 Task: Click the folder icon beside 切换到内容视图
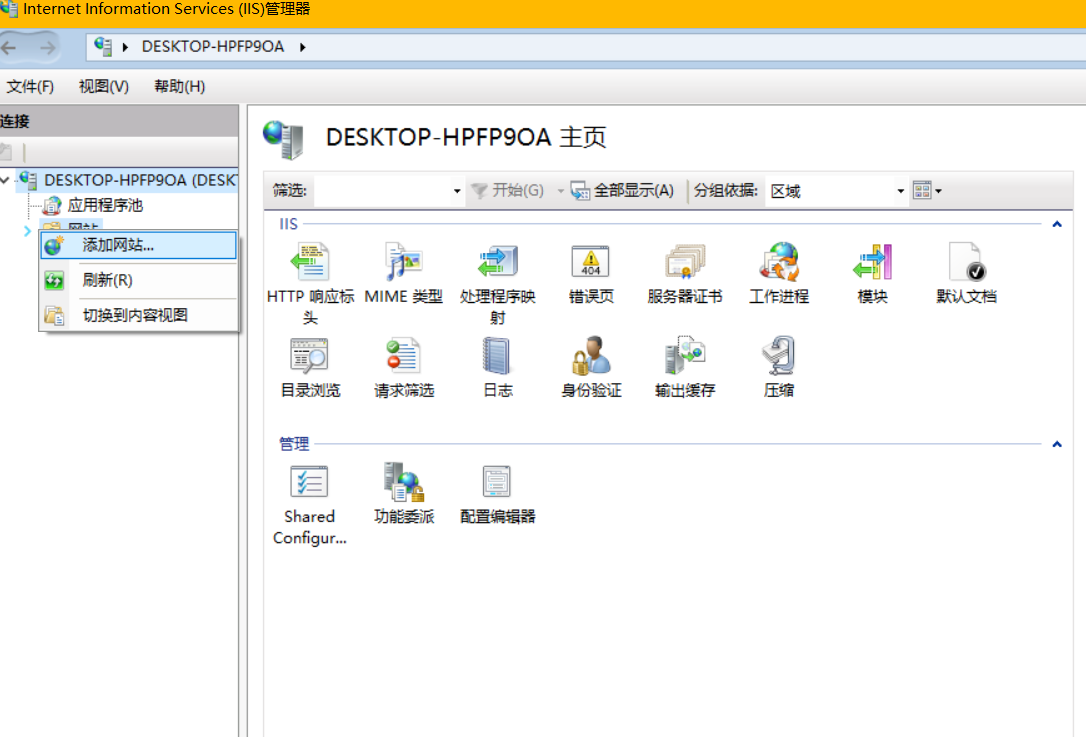pyautogui.click(x=54, y=315)
